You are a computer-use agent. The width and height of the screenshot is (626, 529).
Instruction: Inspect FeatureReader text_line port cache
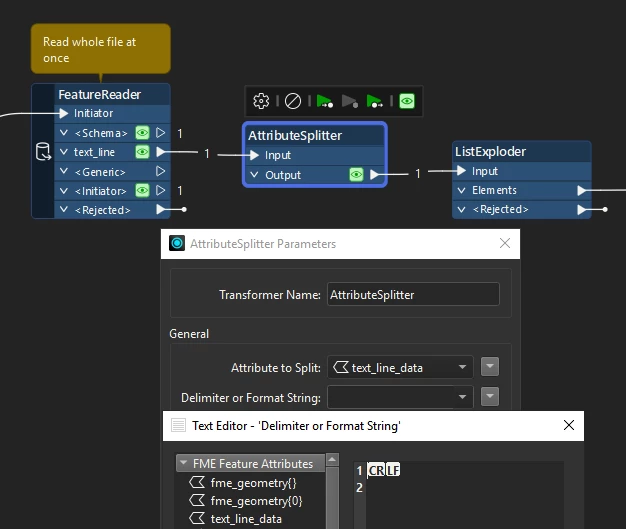click(142, 152)
